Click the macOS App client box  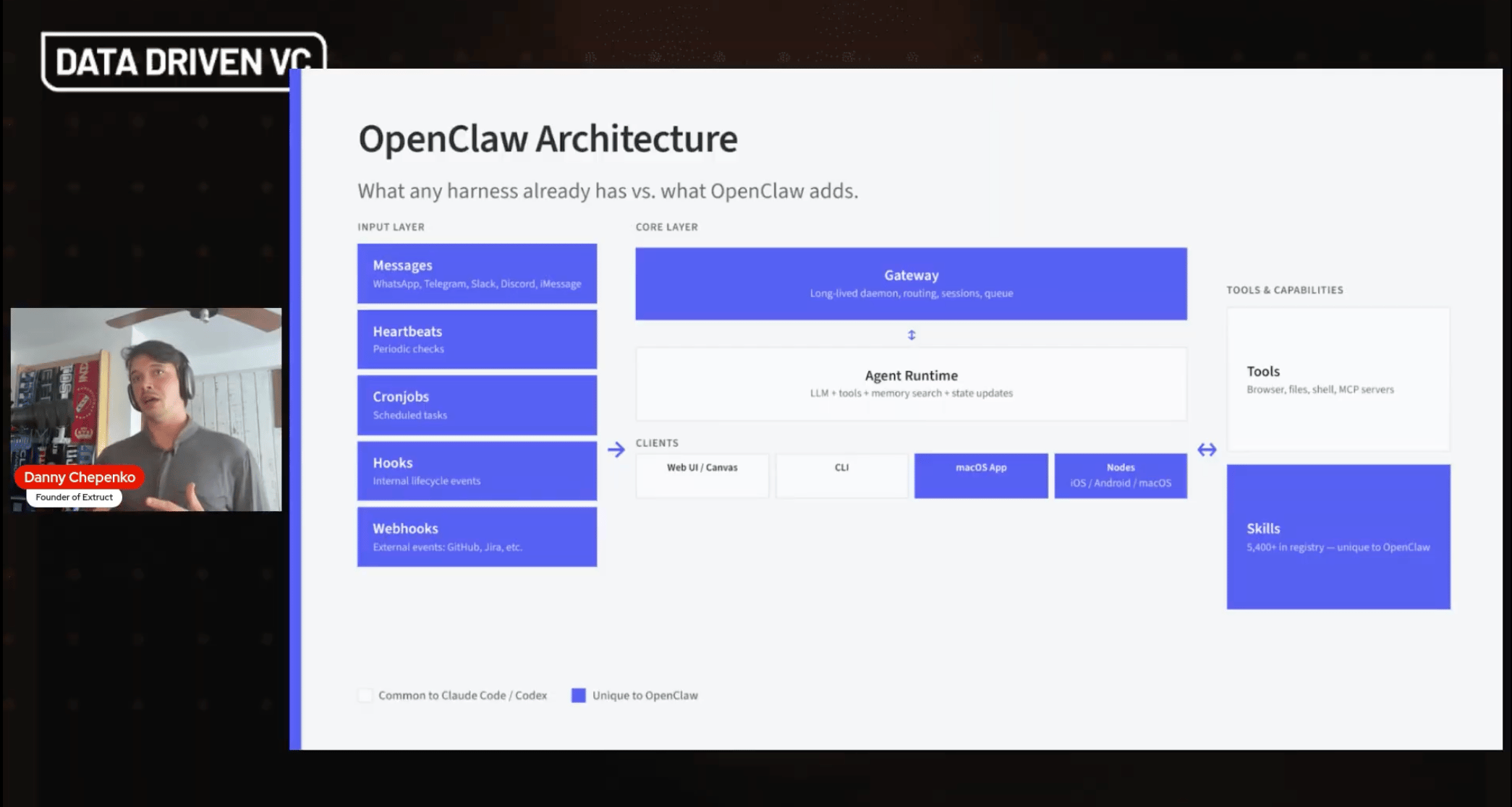pos(981,475)
